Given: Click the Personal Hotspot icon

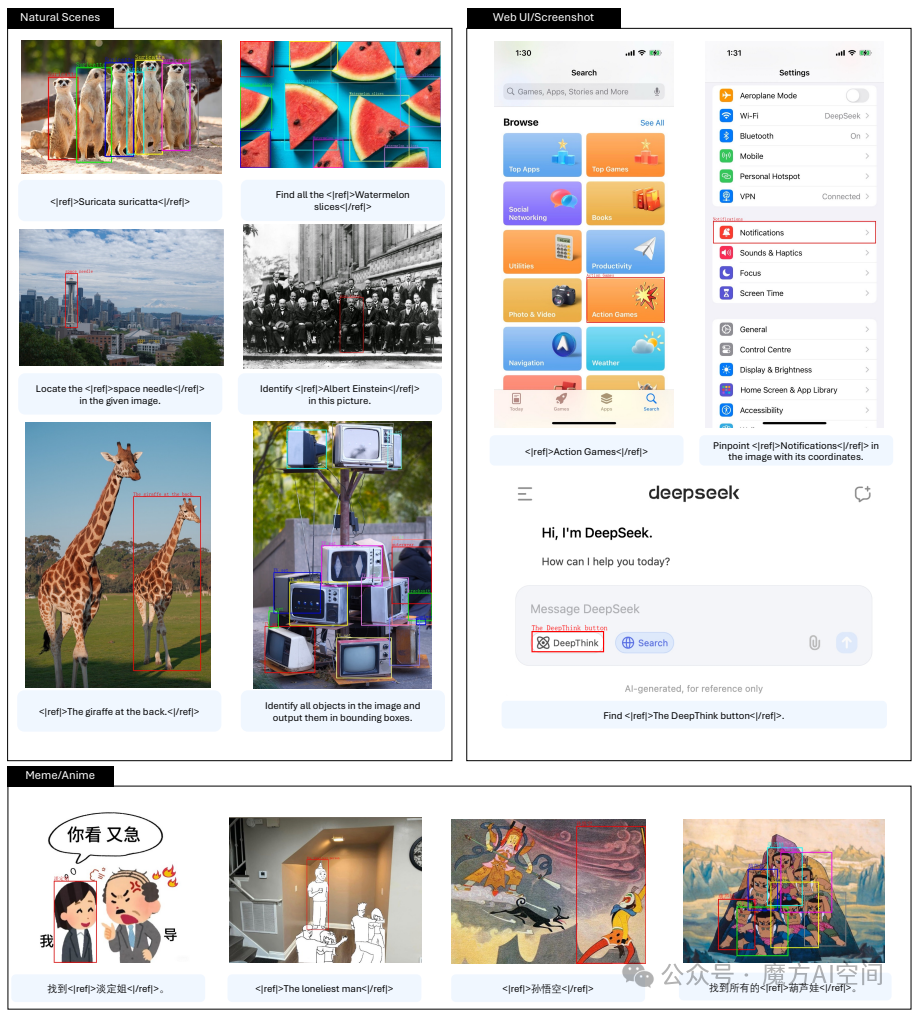Looking at the screenshot, I should pyautogui.click(x=726, y=176).
